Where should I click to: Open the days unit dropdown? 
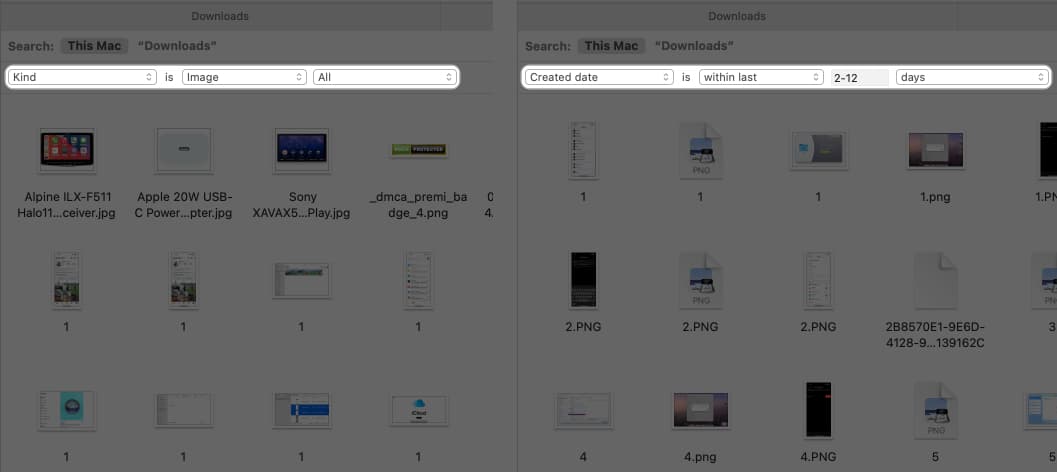pos(971,77)
